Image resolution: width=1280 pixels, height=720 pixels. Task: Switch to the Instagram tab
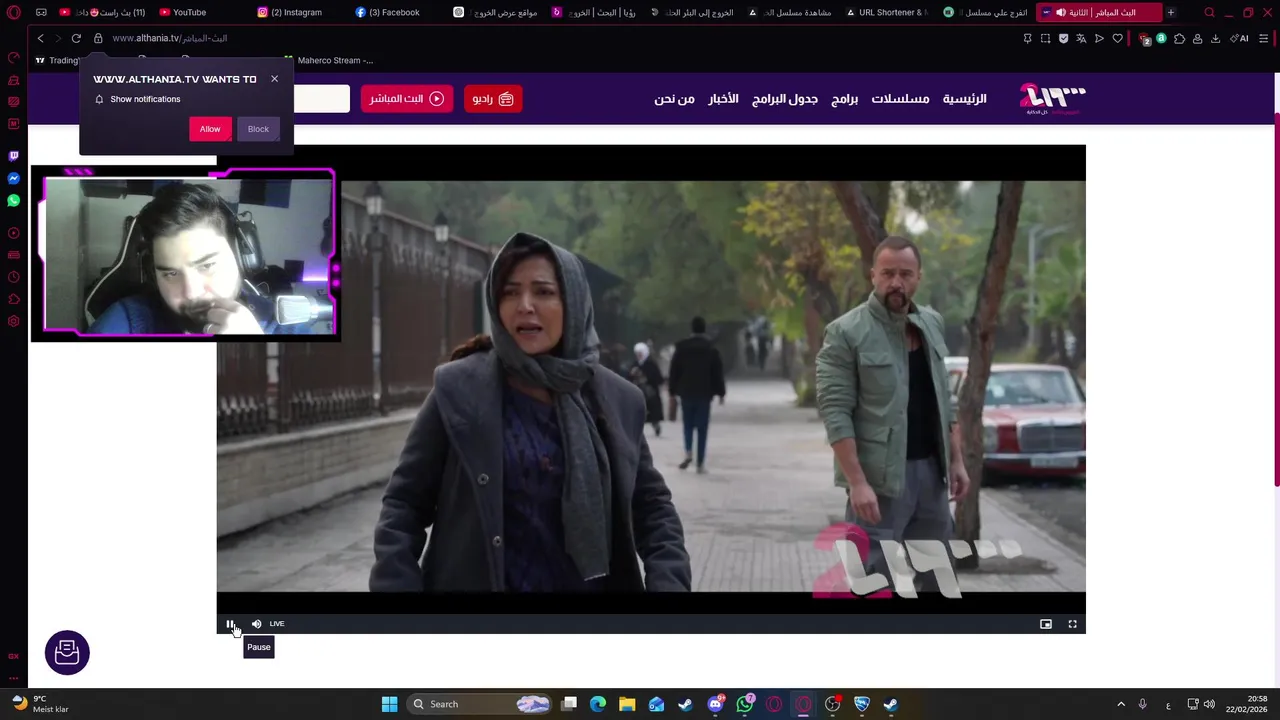296,12
